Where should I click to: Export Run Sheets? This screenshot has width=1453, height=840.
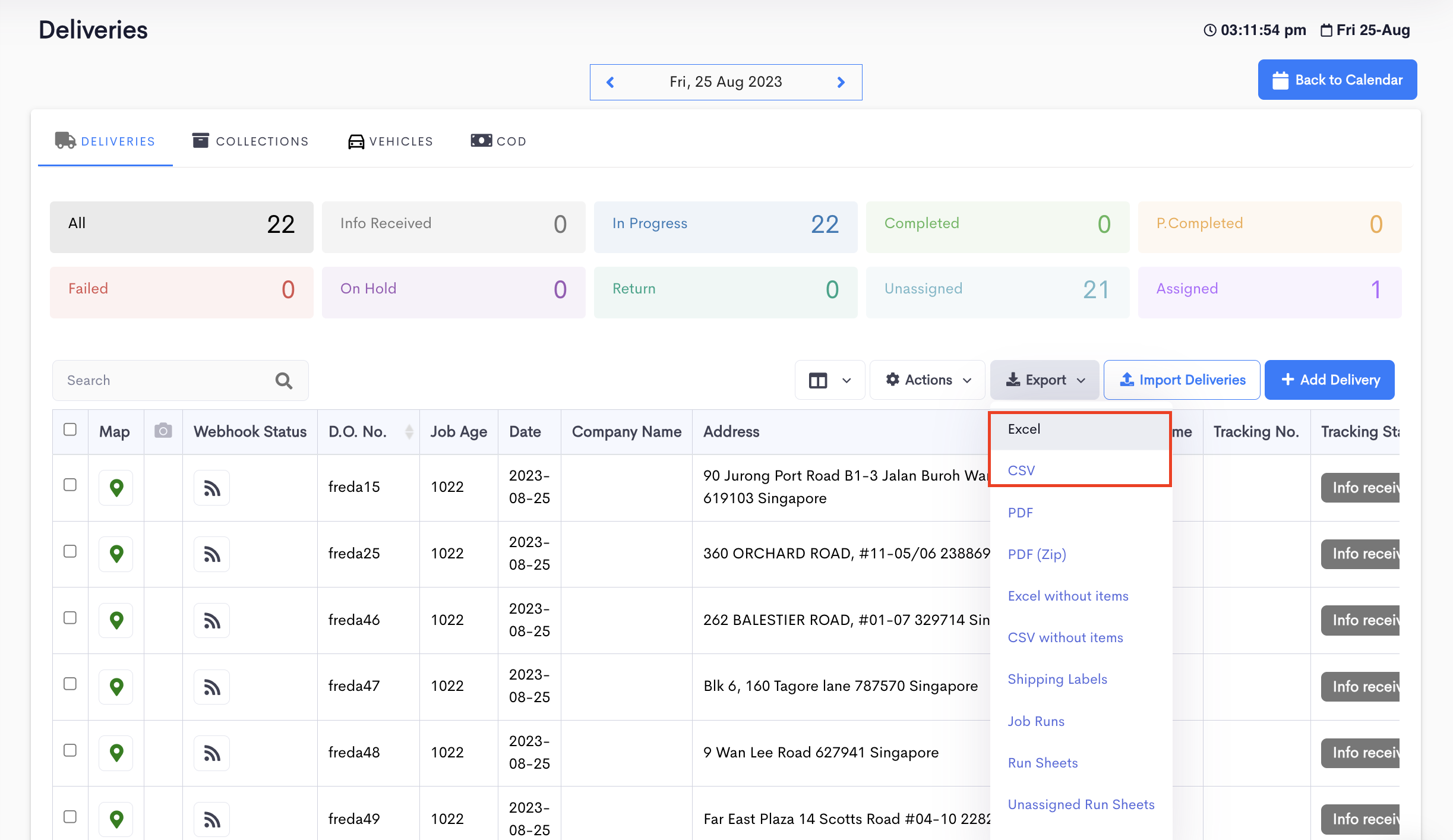click(x=1080, y=763)
